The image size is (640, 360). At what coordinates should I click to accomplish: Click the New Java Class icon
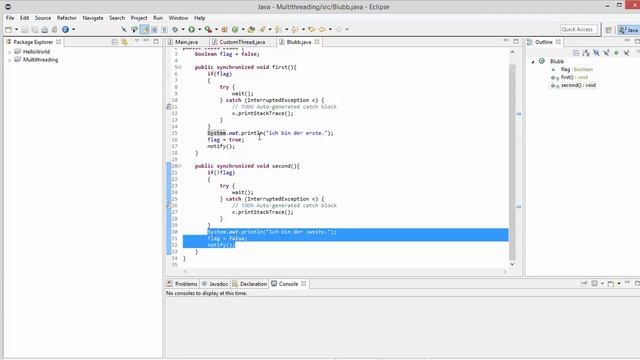coord(235,29)
